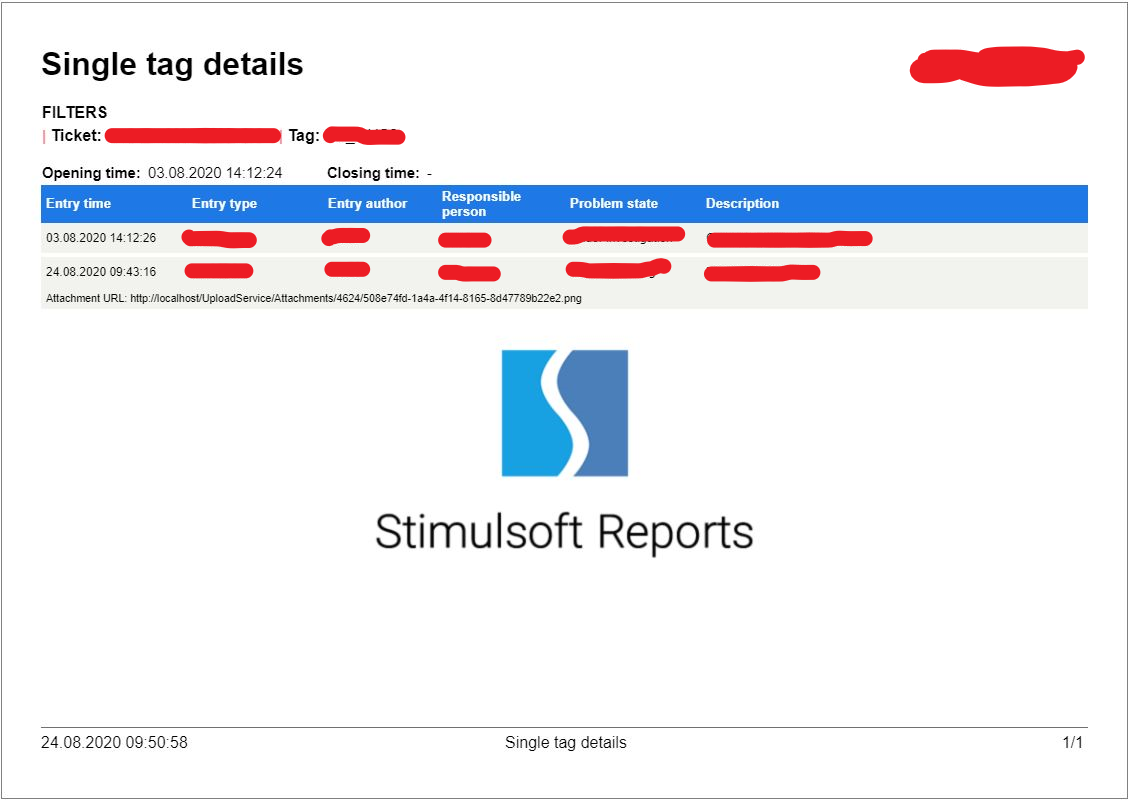Click the 'Description' column header
This screenshot has width=1131, height=803.
(742, 203)
